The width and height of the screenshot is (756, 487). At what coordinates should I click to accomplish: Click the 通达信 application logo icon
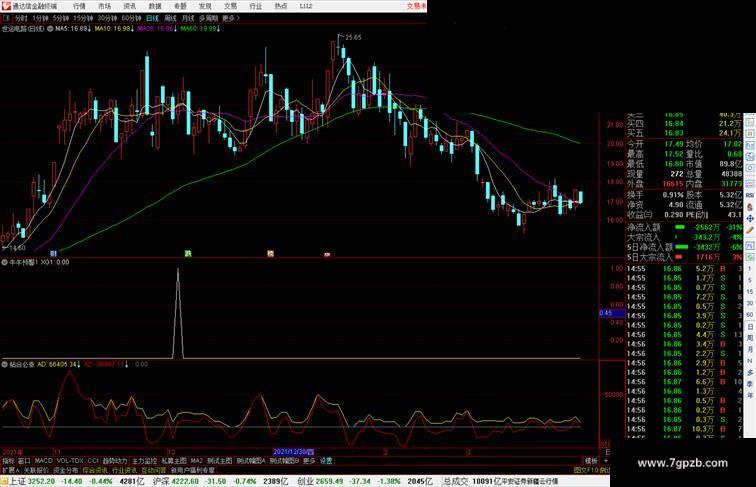coord(6,6)
